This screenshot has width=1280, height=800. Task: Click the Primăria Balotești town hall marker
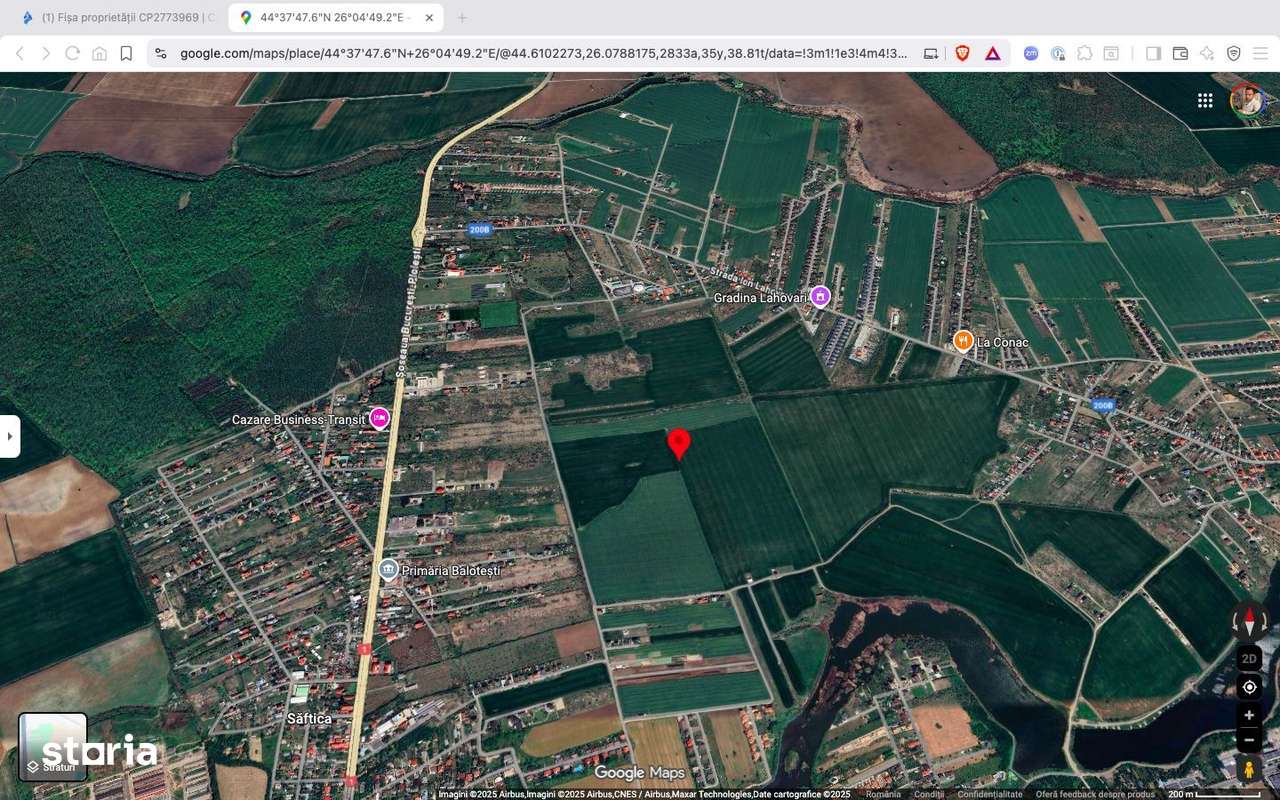tap(388, 568)
